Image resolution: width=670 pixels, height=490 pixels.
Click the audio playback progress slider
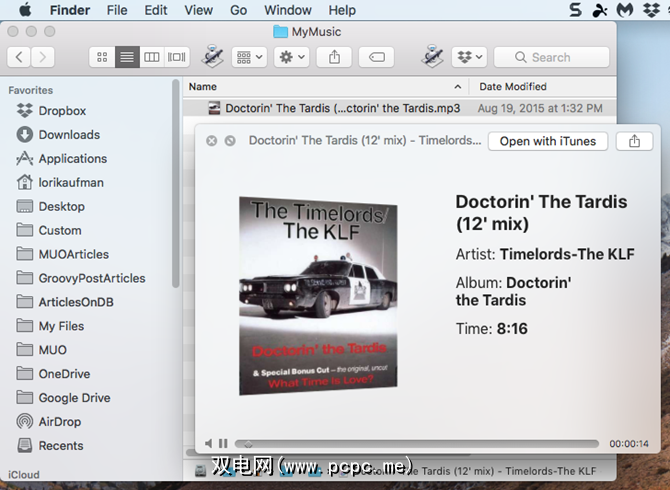420,443
